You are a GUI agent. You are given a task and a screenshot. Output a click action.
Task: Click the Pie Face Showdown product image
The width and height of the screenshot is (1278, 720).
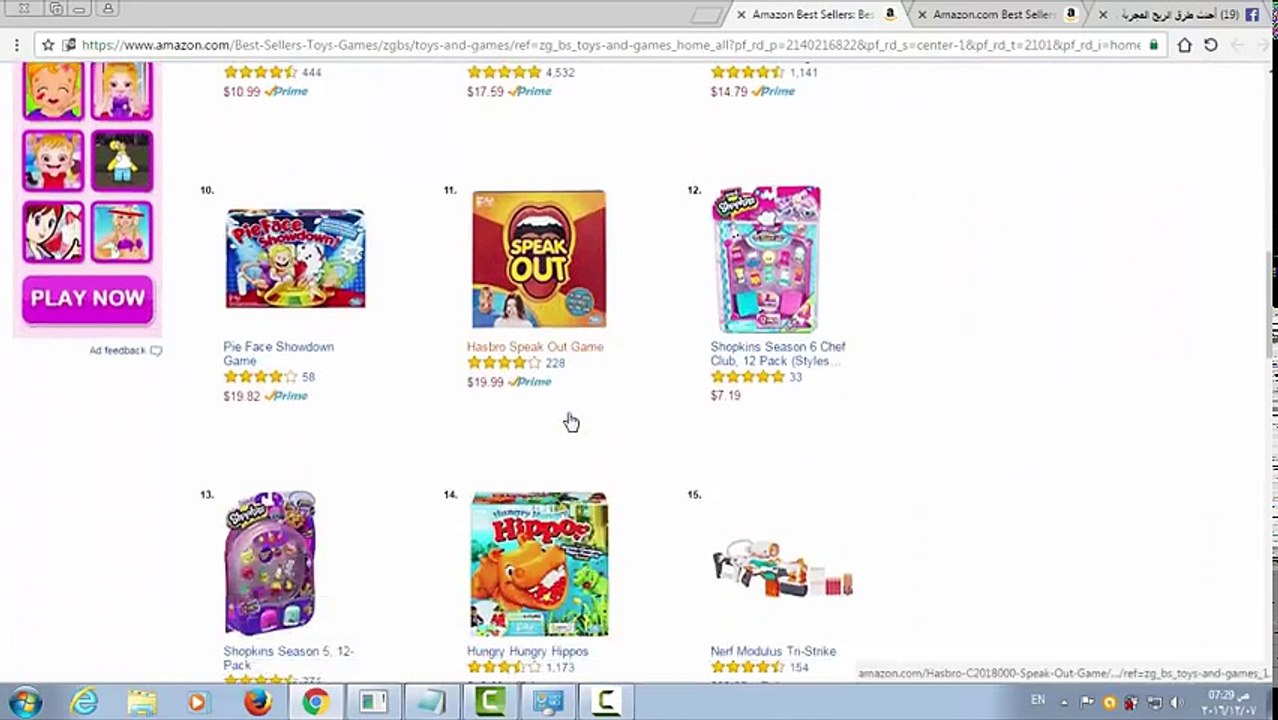pos(295,259)
